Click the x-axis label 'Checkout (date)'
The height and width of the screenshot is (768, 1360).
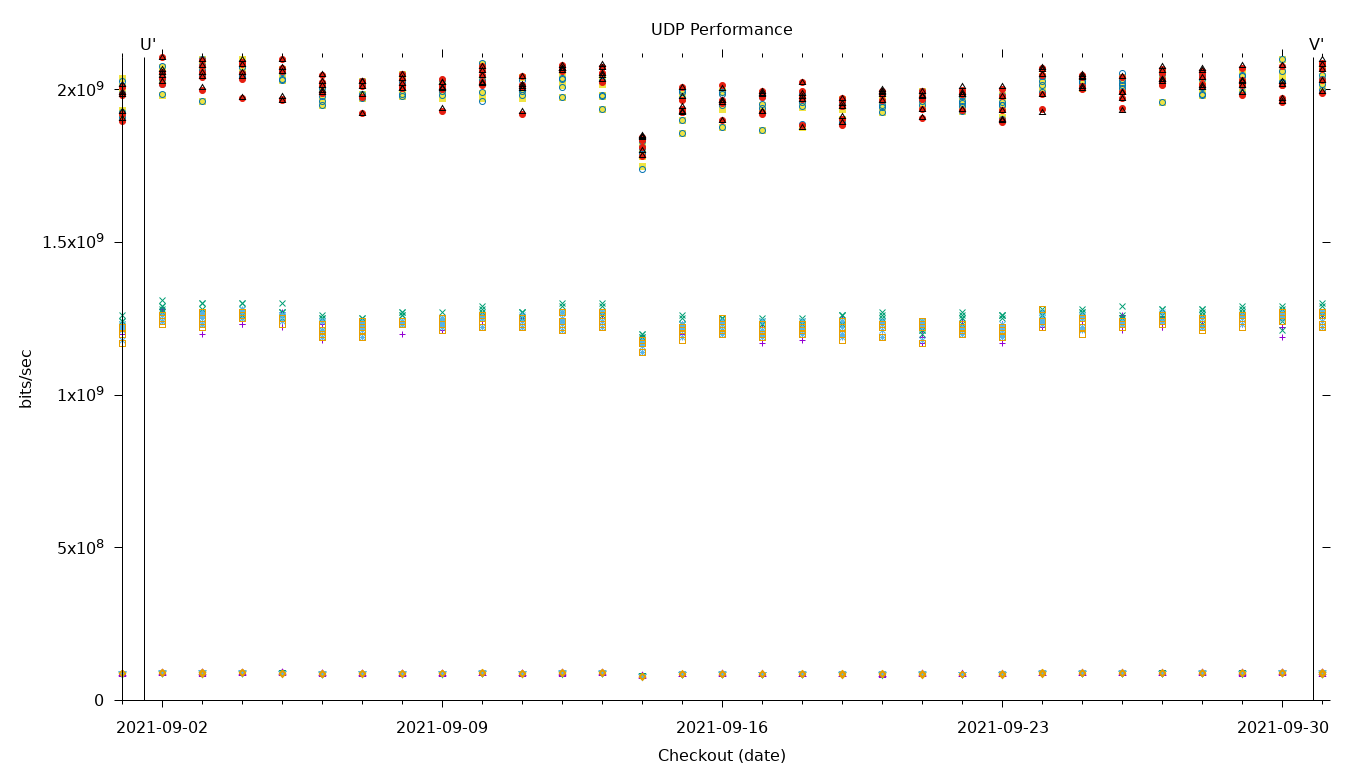point(722,756)
